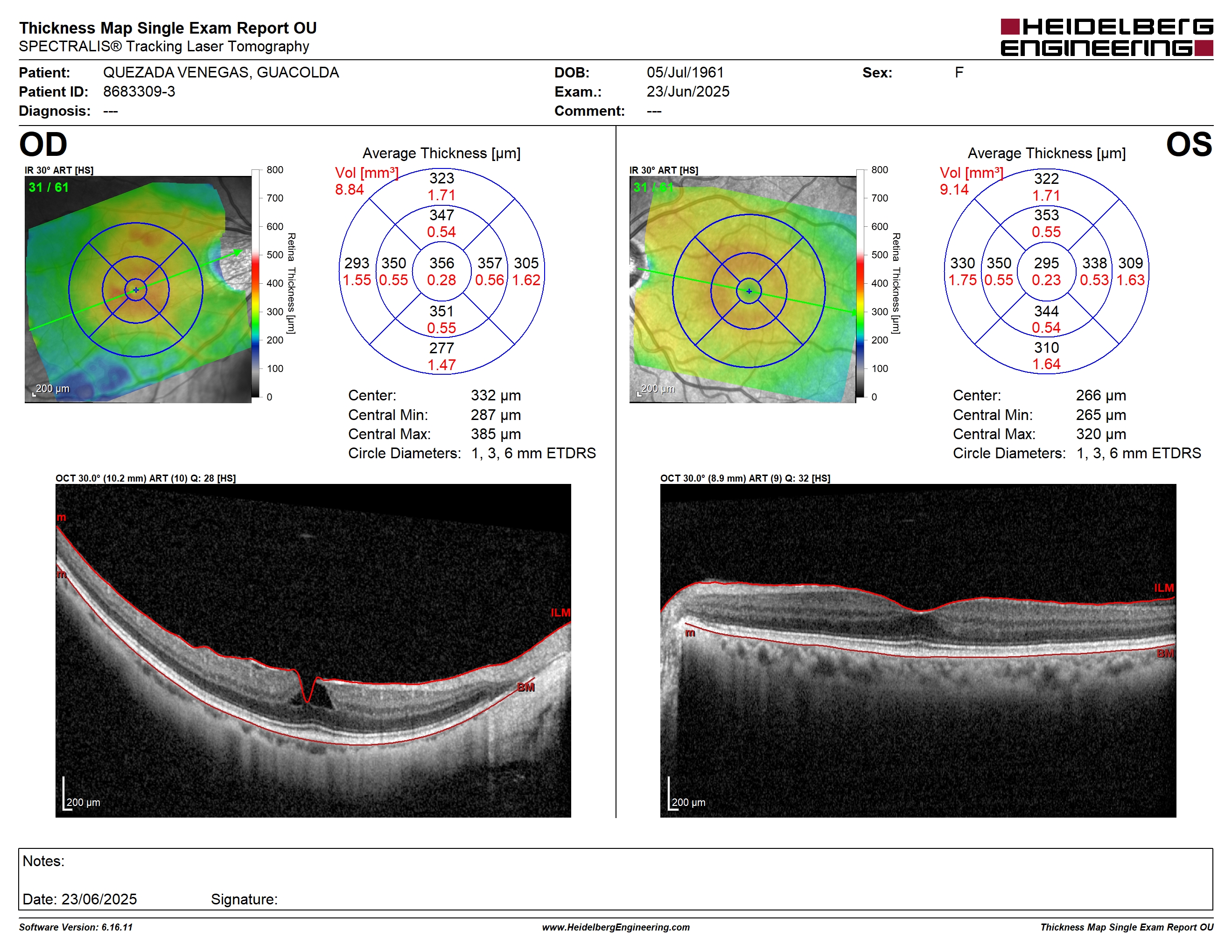Select OD Central Min 287 µm
This screenshot has width=1232, height=952.
coord(496,415)
